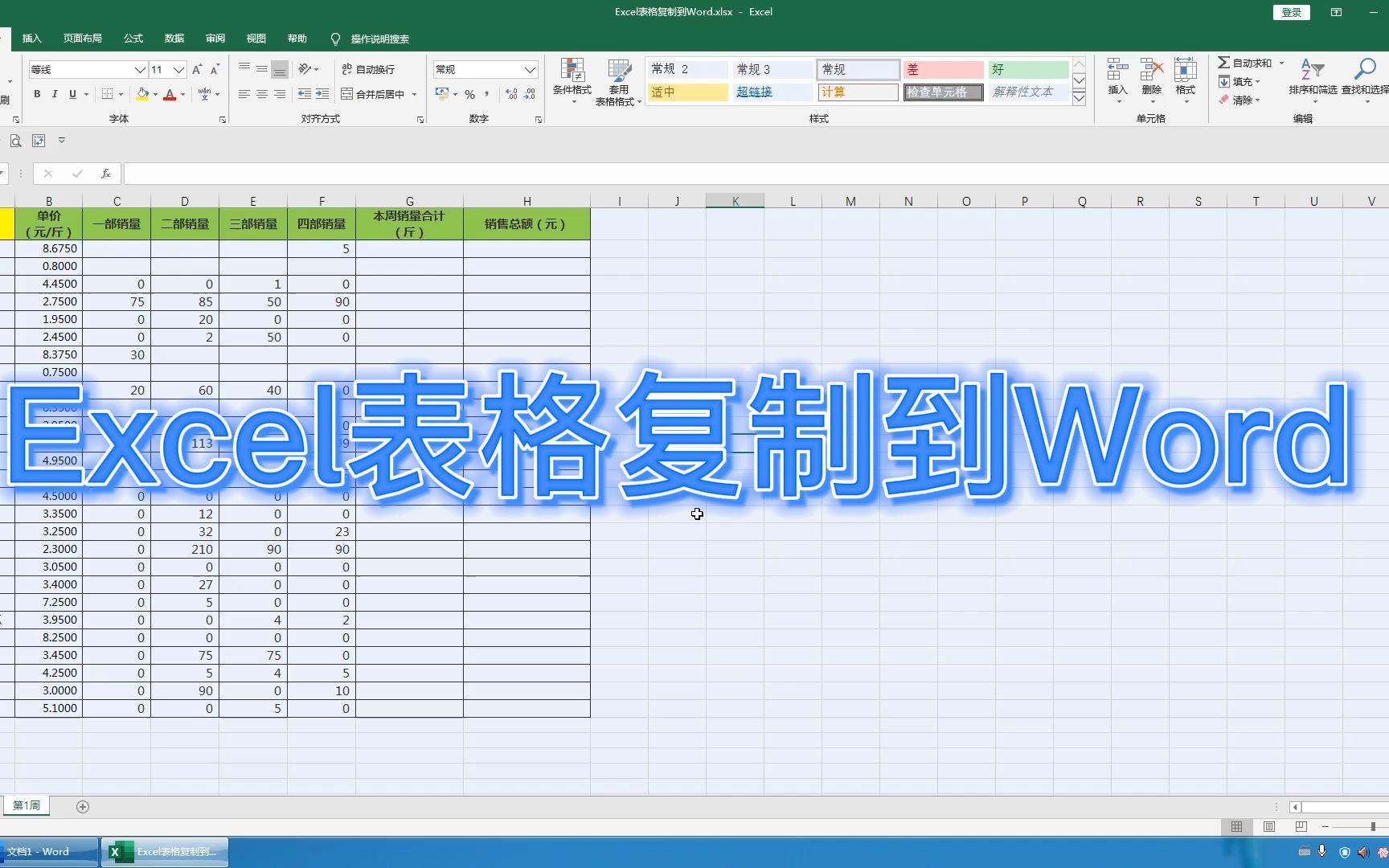Open 套用表格格式 table format
The width and height of the screenshot is (1389, 868).
(x=618, y=82)
